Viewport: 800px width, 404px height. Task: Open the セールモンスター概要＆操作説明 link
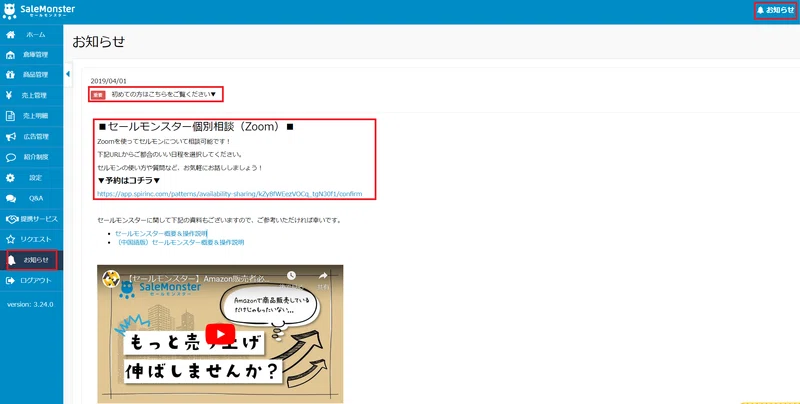pos(161,233)
